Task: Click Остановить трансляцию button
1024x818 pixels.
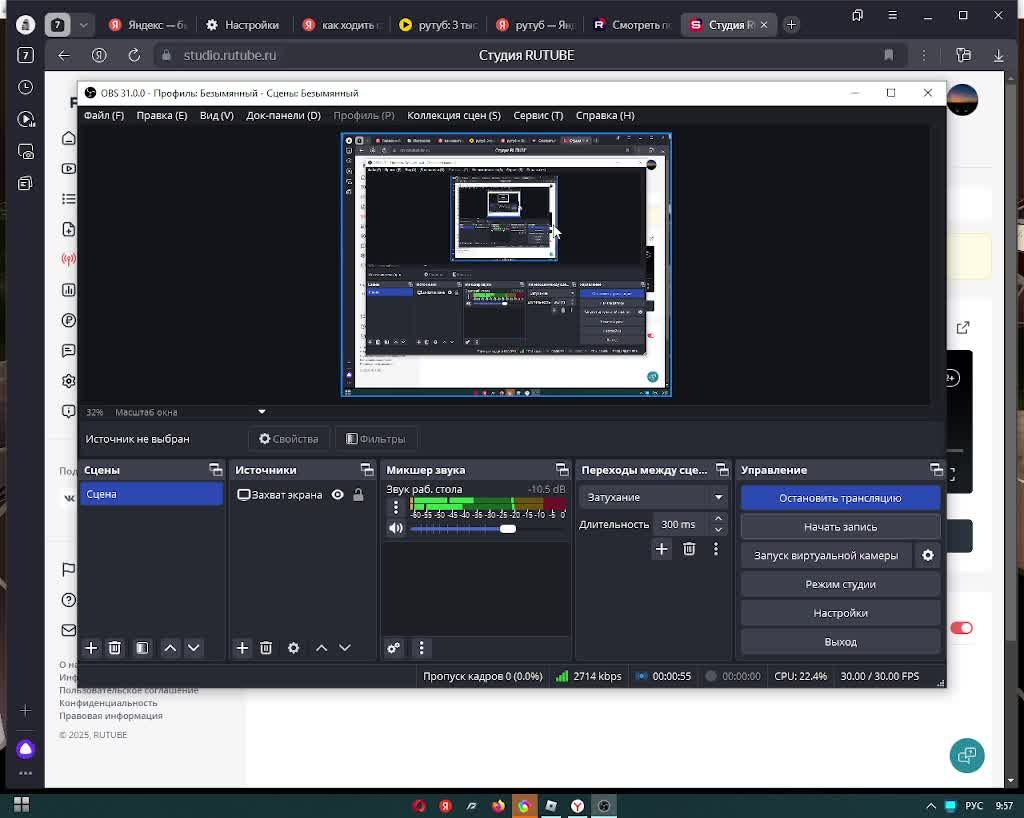Action: tap(840, 498)
